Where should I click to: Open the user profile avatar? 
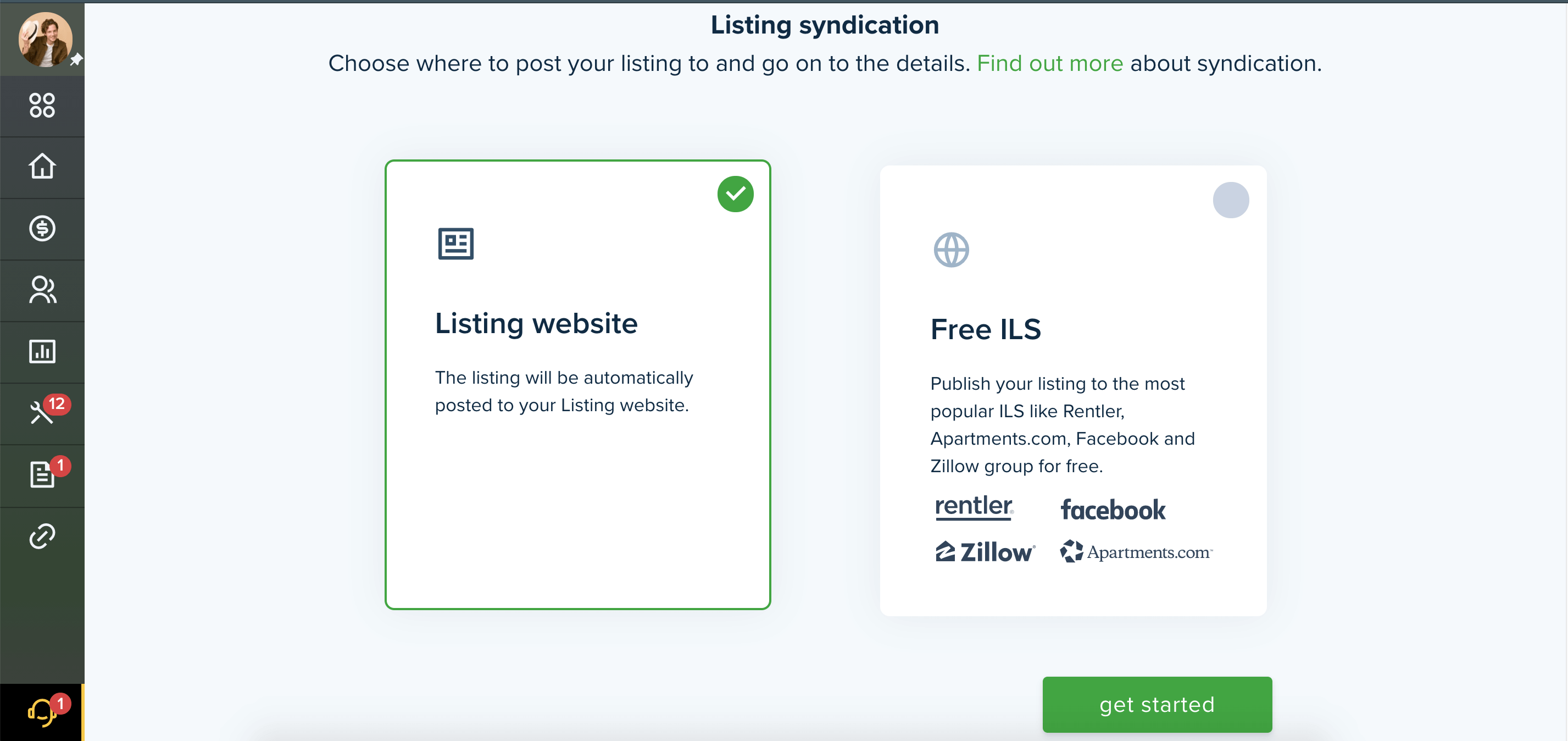[45, 39]
